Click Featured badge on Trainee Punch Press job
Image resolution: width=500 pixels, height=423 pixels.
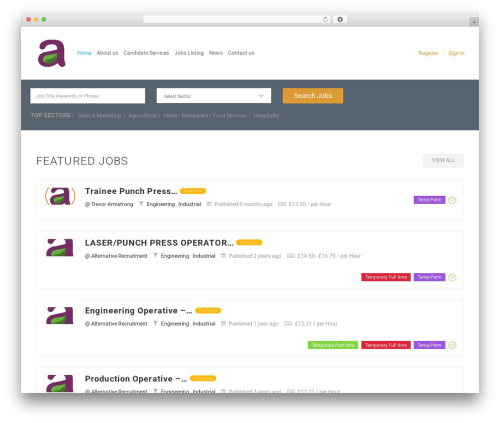pos(193,191)
